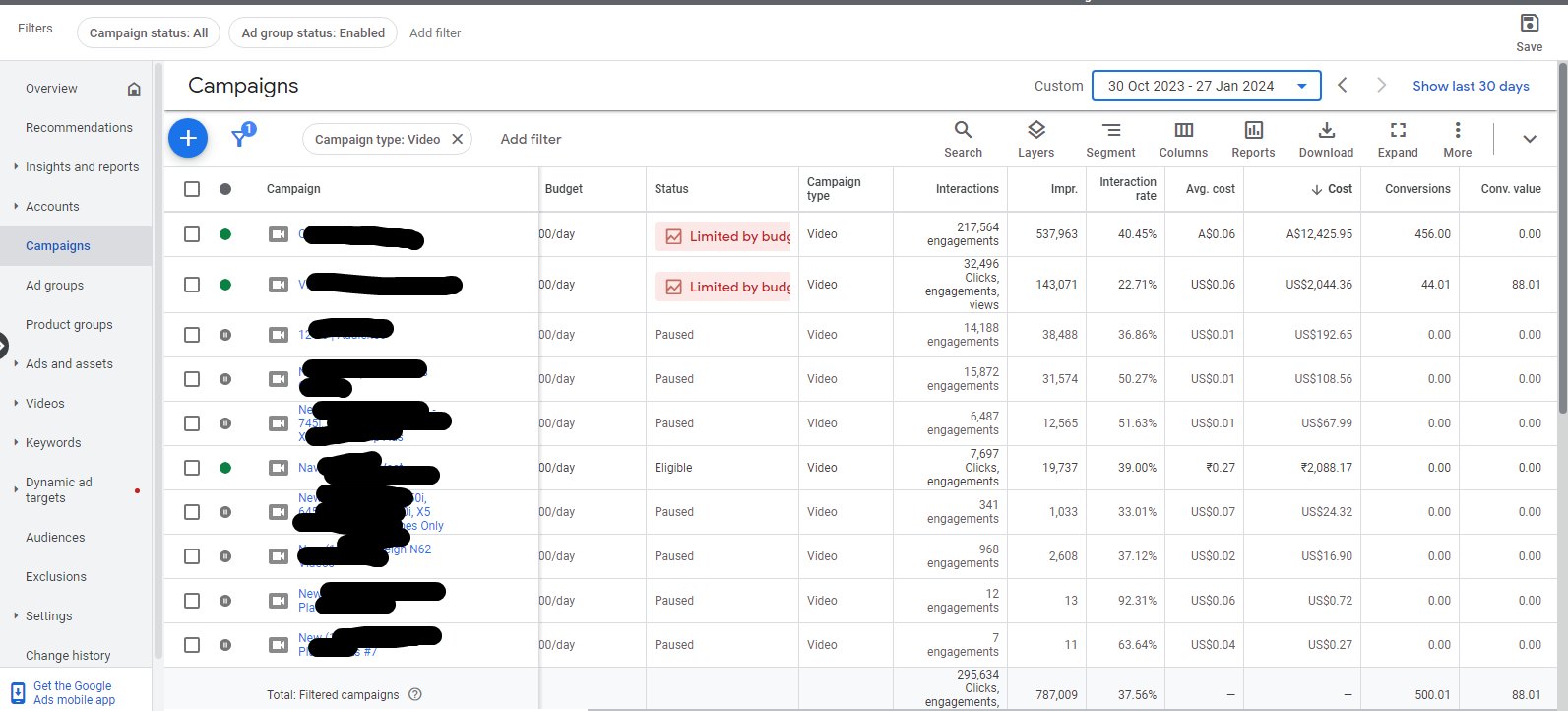Expand the table to full screen
This screenshot has height=711, width=1568.
(x=1398, y=139)
